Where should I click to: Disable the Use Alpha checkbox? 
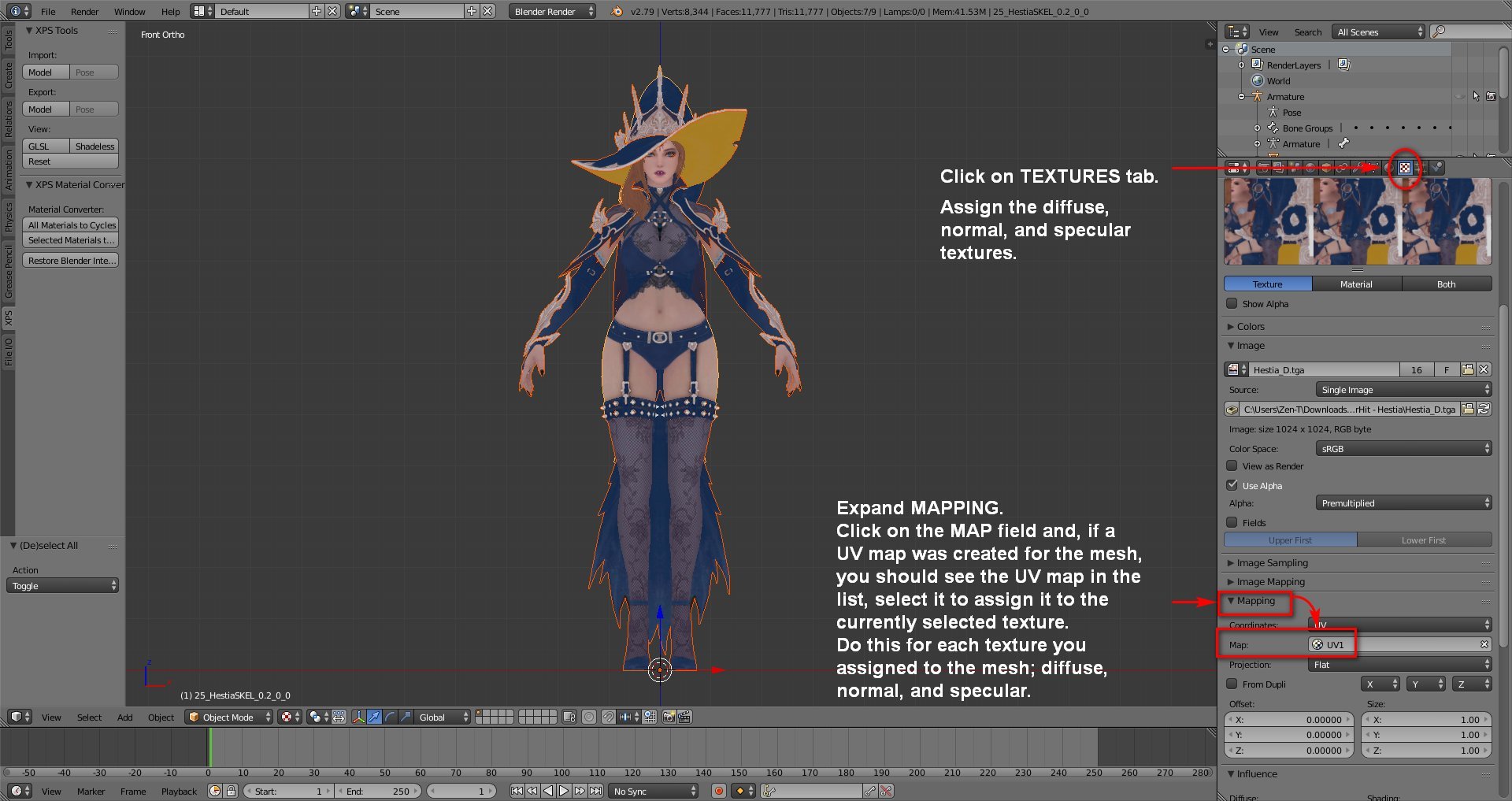point(1232,485)
